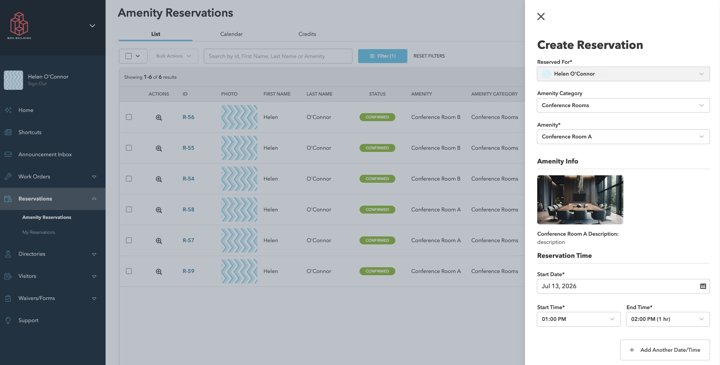The width and height of the screenshot is (720, 365).
Task: Tick the checkbox for row R-58
Action: tap(129, 209)
